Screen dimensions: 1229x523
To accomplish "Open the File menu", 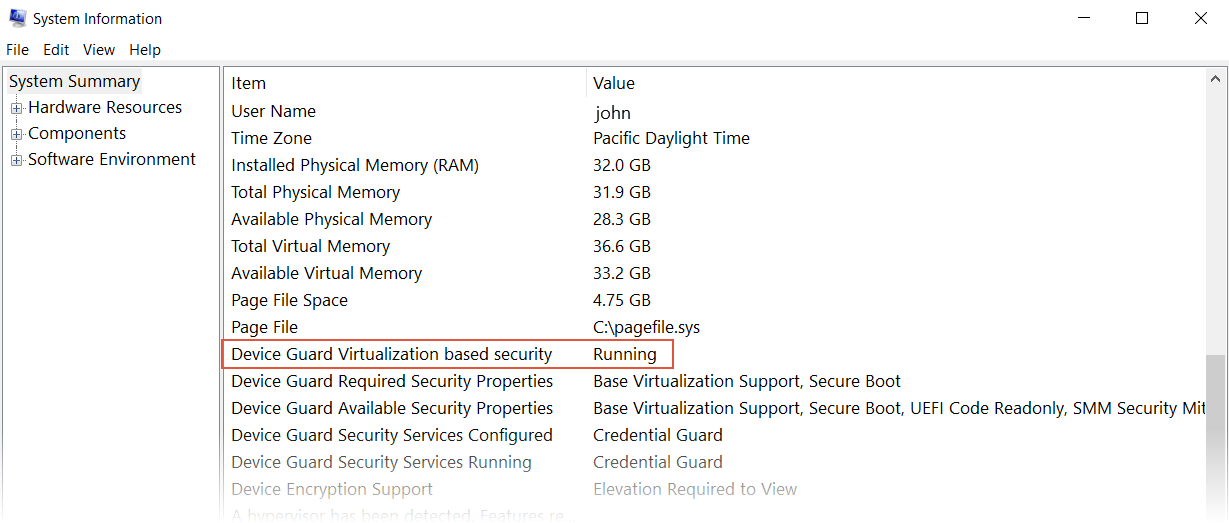I will (x=19, y=50).
